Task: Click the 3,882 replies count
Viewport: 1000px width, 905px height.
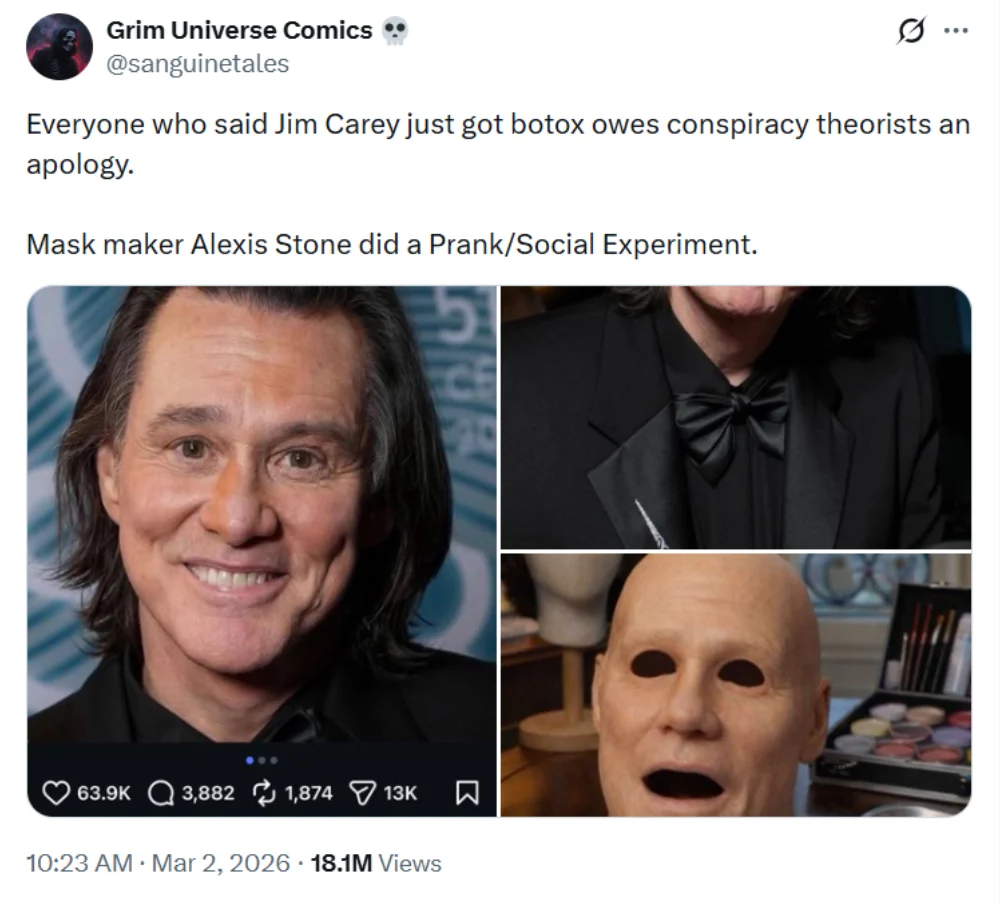Action: click(x=208, y=793)
